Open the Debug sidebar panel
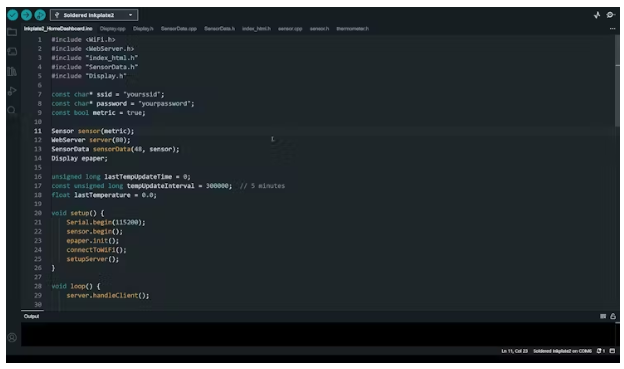The width and height of the screenshot is (624, 369). pyautogui.click(x=12, y=91)
